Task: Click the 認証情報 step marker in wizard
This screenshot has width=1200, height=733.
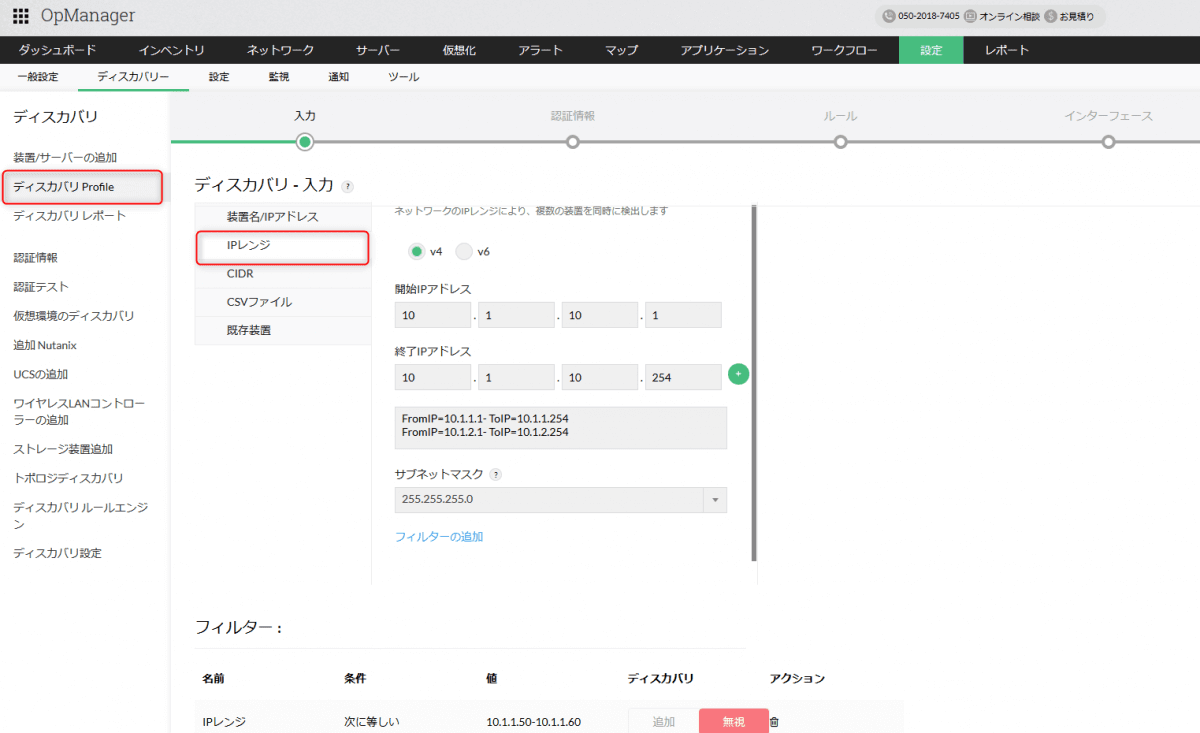Action: [x=573, y=142]
